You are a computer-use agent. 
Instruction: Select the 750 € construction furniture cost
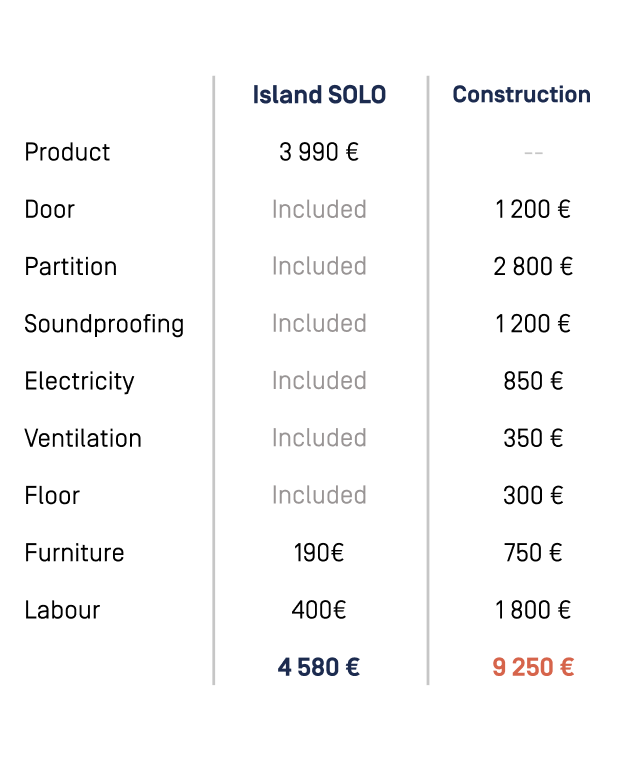click(x=533, y=553)
